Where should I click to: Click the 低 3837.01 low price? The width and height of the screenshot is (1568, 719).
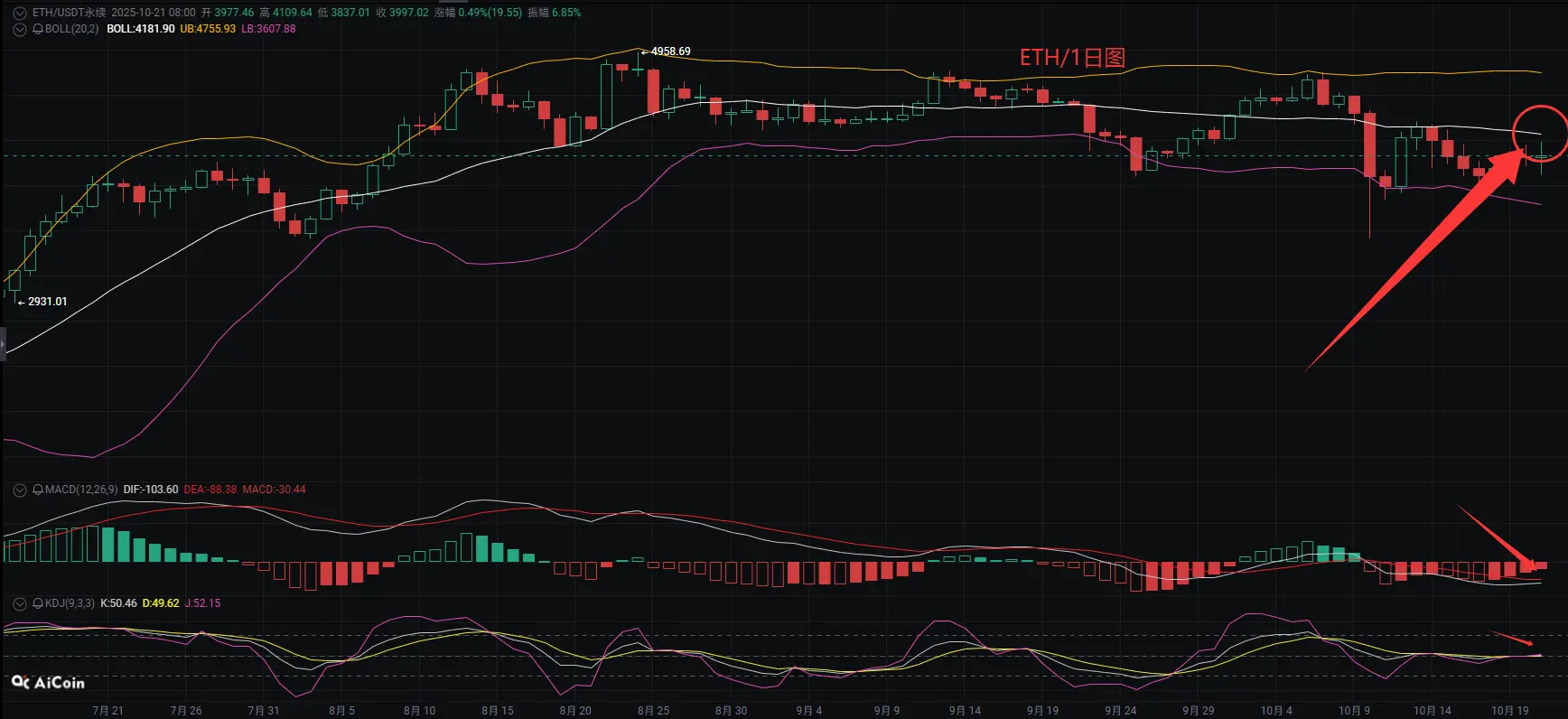click(343, 13)
